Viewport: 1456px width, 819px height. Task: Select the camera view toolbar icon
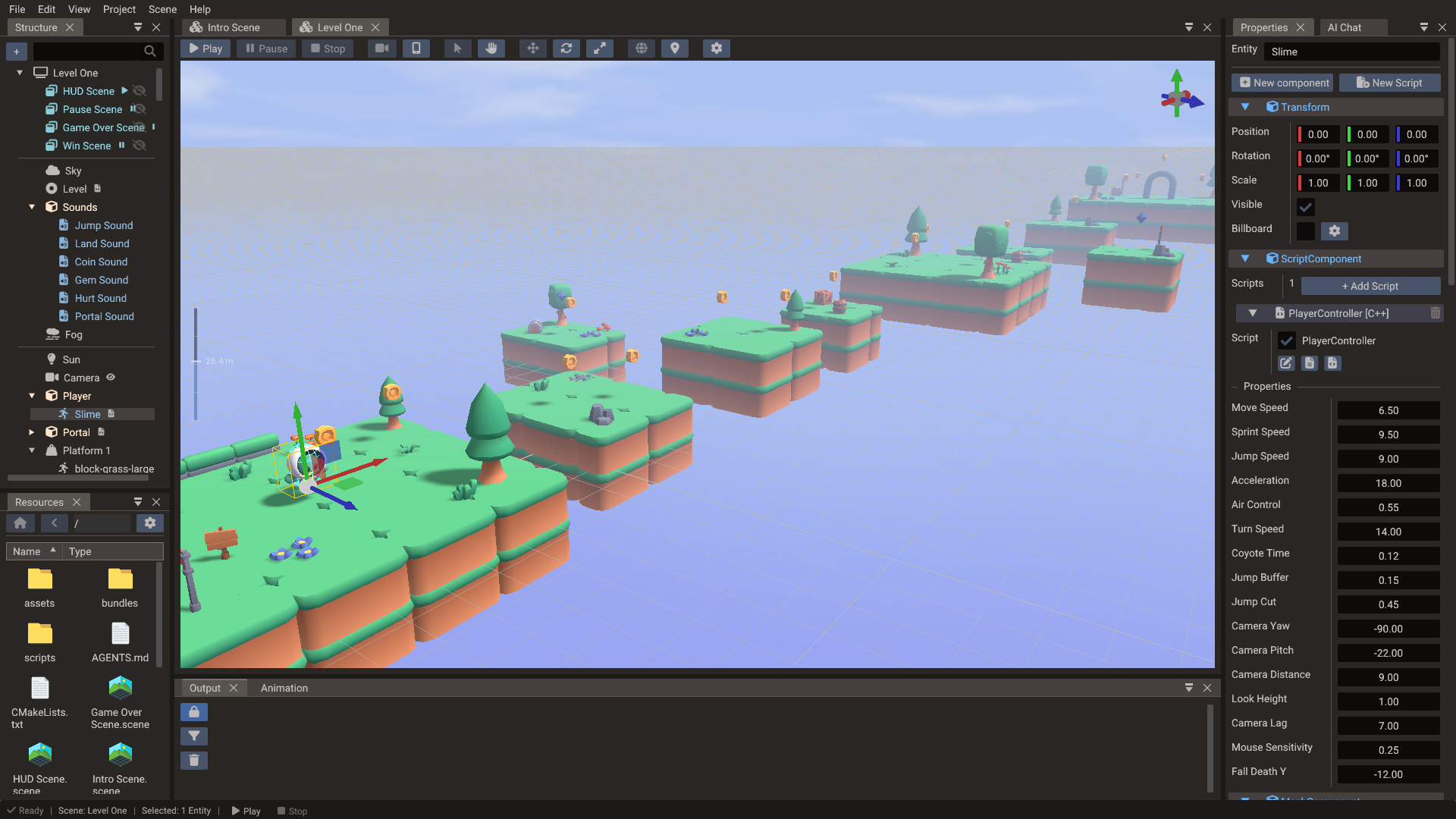click(382, 49)
